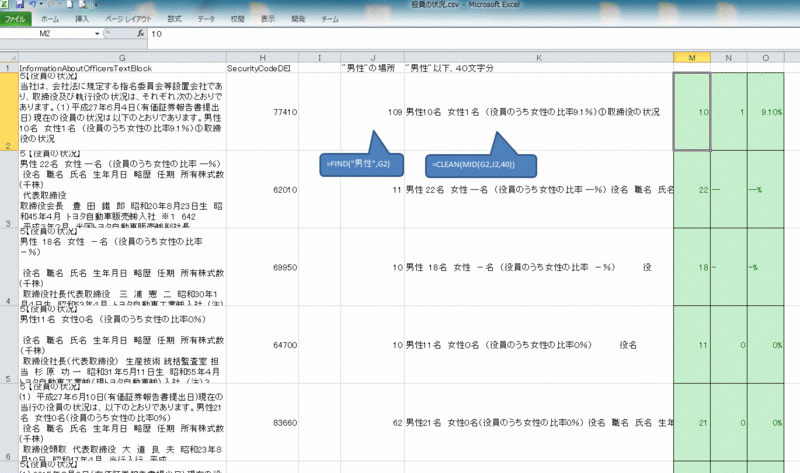Click the select-all corner of the sheet
This screenshot has height=473, width=800.
[9, 58]
